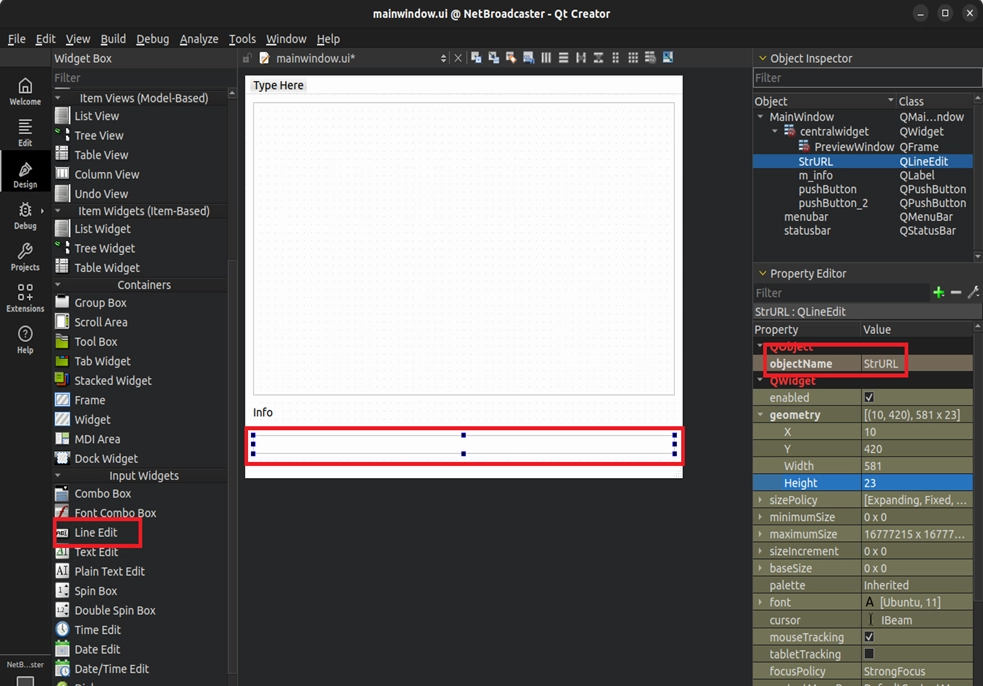This screenshot has width=983, height=686.
Task: Lay out horizontally in splitter
Action: (581, 58)
